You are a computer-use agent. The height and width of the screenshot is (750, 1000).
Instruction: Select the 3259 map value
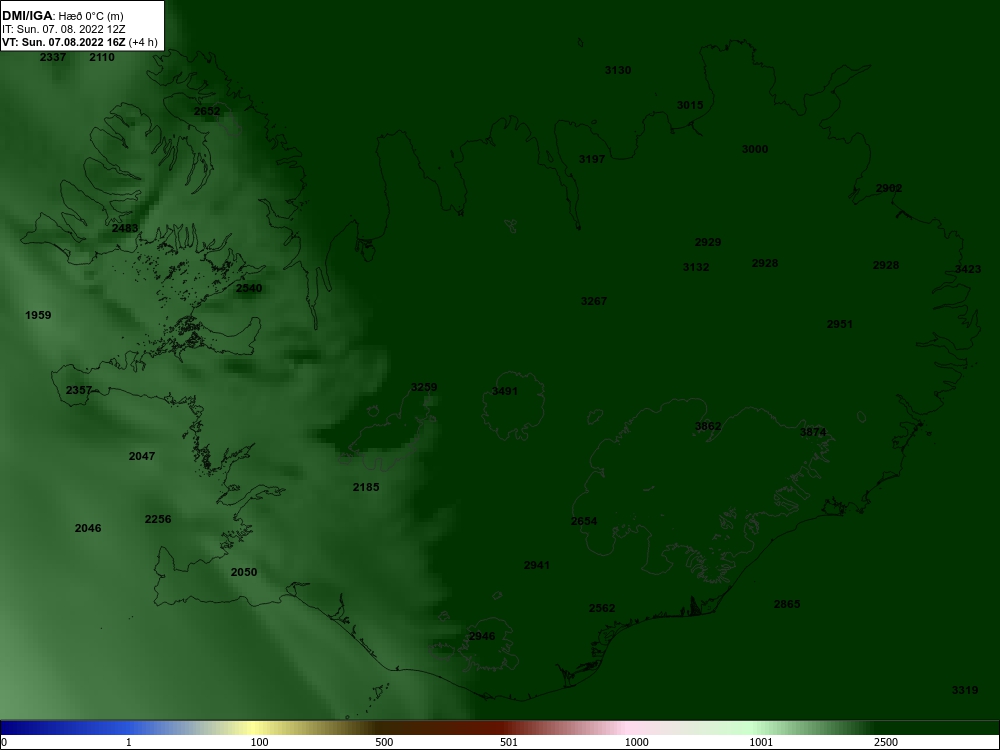(424, 387)
